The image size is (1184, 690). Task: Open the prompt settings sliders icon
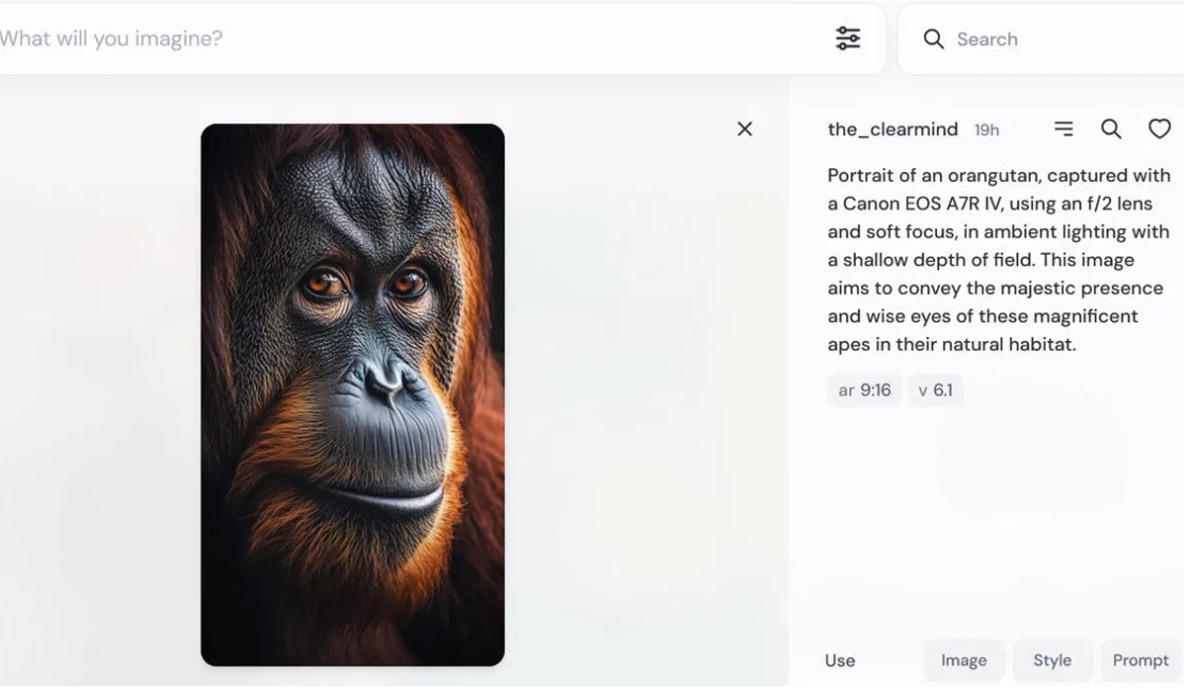848,38
